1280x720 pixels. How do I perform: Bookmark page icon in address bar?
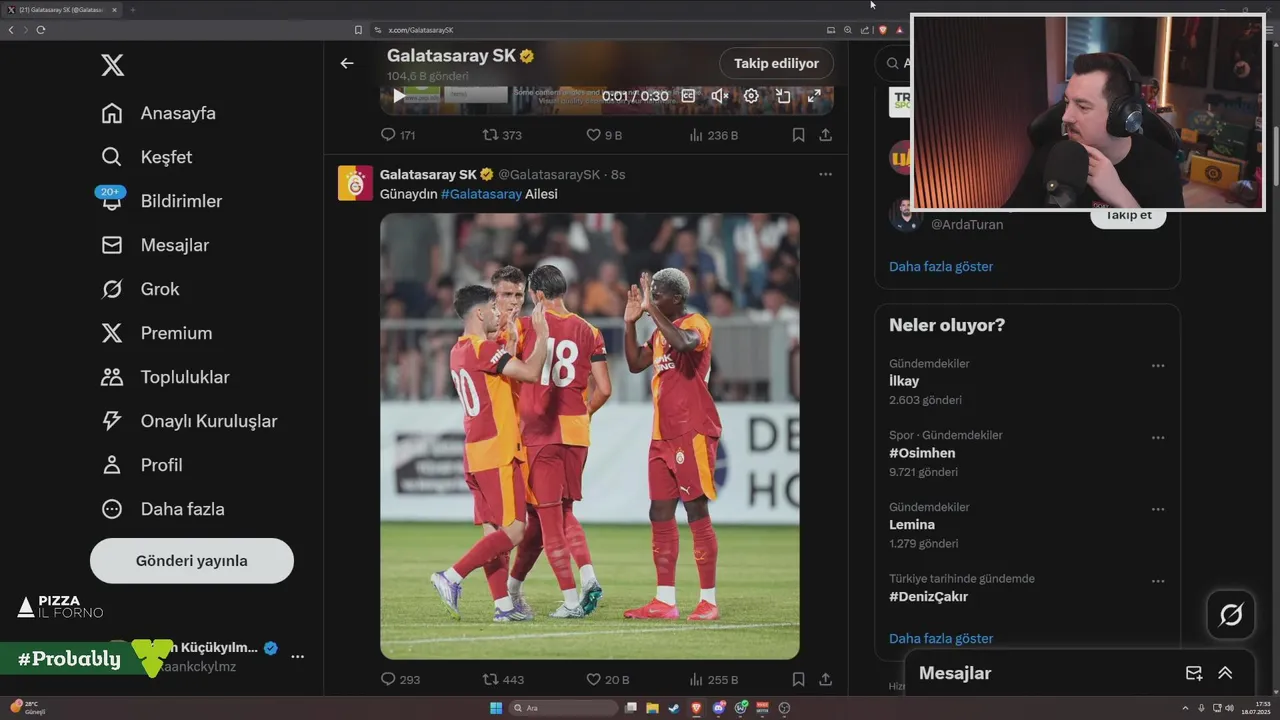(x=359, y=30)
